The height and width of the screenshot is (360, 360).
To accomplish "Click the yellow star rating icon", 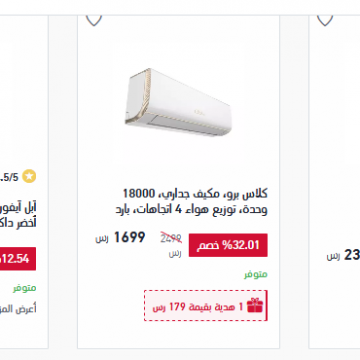I will click(29, 177).
